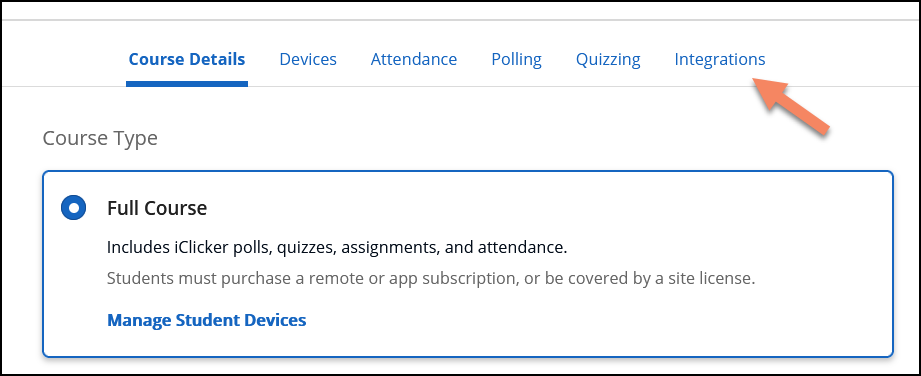Viewport: 921px width, 376px height.
Task: Click the Full Course option title
Action: pyautogui.click(x=157, y=208)
